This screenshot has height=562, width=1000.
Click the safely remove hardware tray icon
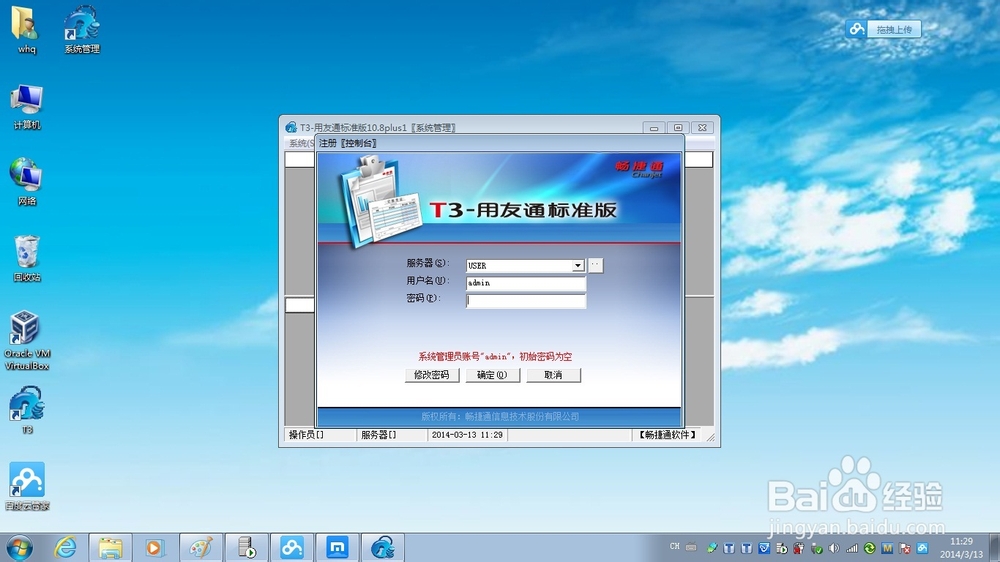pyautogui.click(x=816, y=548)
